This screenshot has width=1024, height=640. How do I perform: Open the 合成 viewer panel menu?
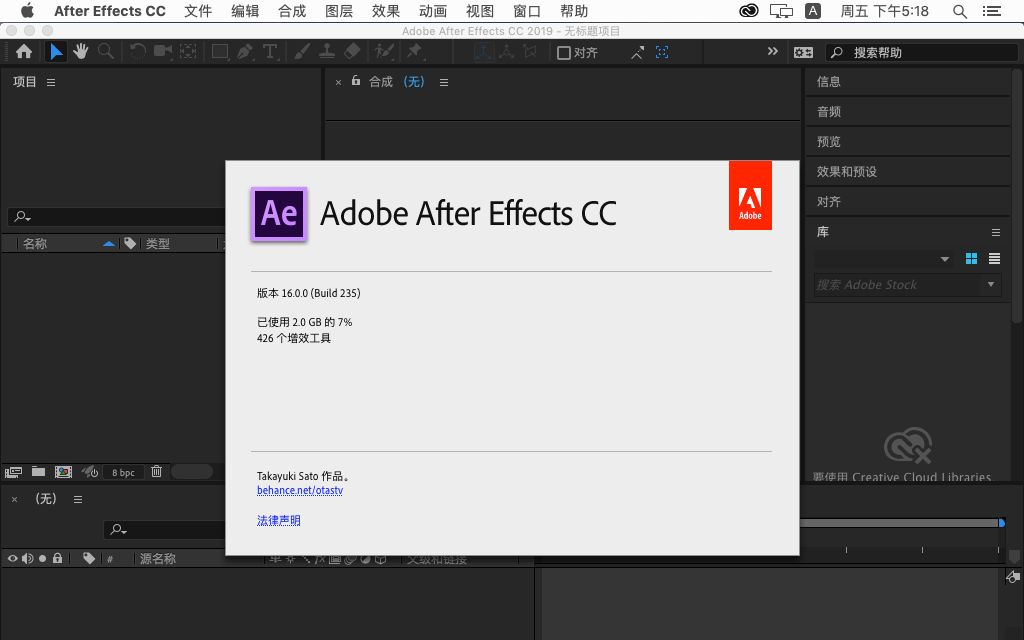click(444, 82)
